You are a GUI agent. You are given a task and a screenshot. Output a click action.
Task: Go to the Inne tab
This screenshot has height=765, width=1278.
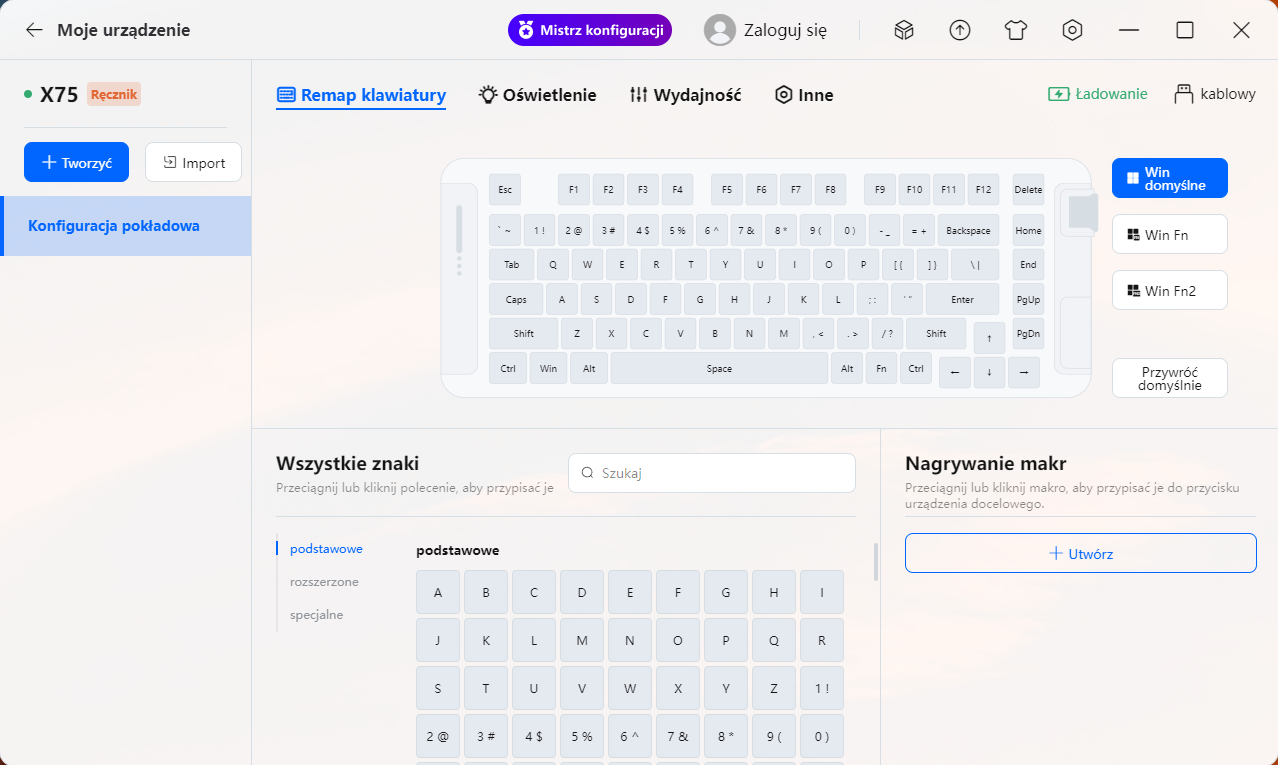804,95
